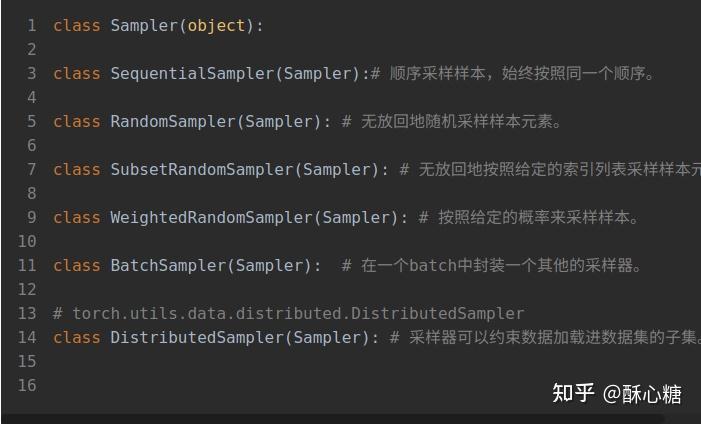Click the Sampler class name on line 1
The image size is (701, 424).
click(x=144, y=25)
